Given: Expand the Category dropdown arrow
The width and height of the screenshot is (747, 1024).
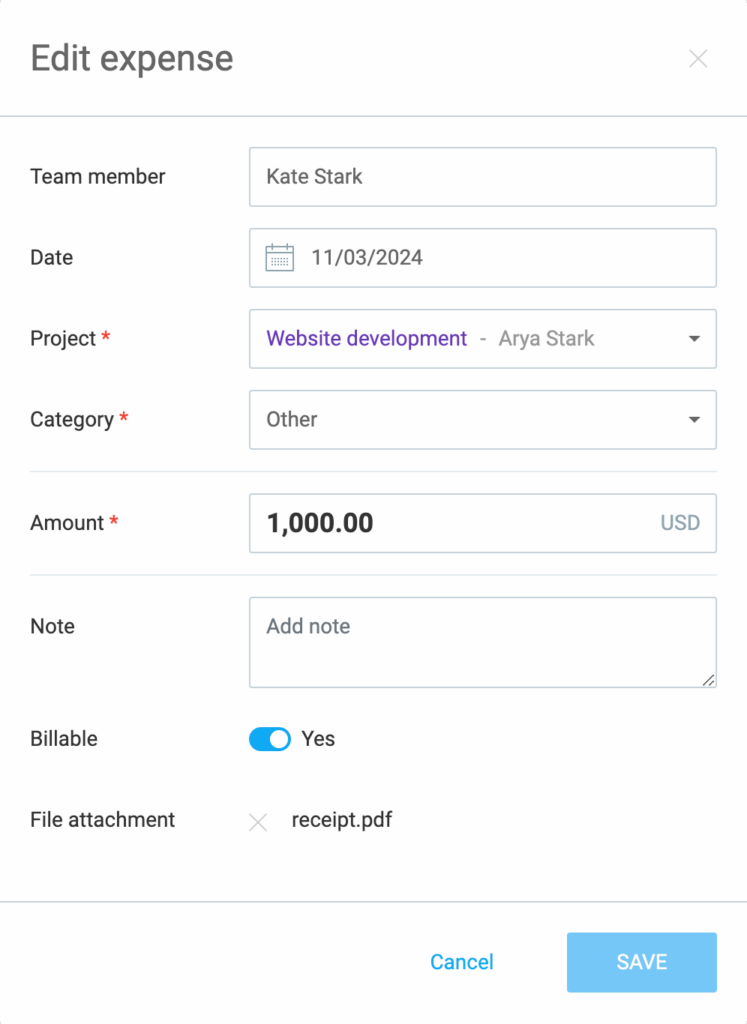Looking at the screenshot, I should pos(694,420).
